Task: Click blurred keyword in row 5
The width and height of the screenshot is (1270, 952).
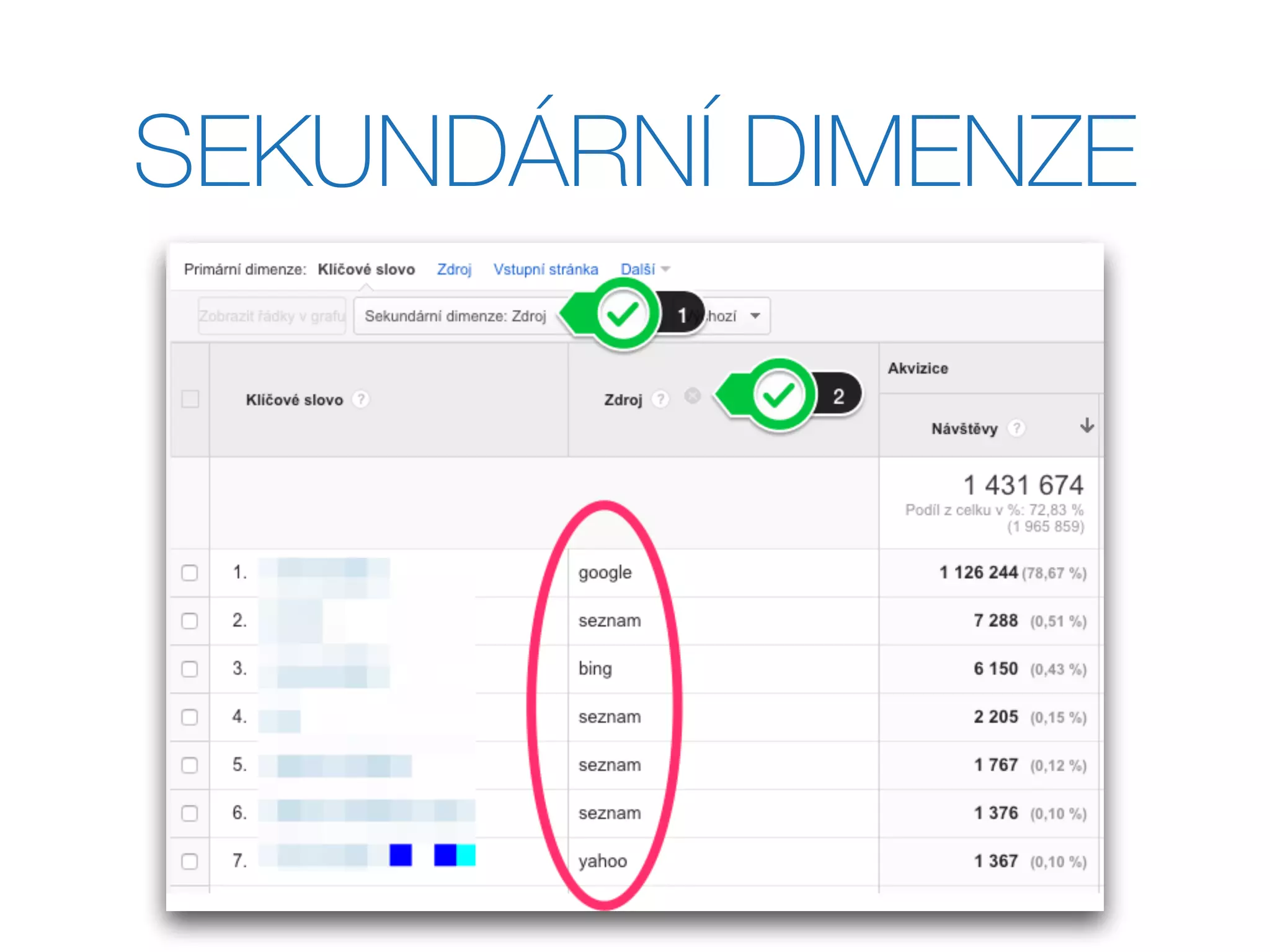Action: click(335, 766)
